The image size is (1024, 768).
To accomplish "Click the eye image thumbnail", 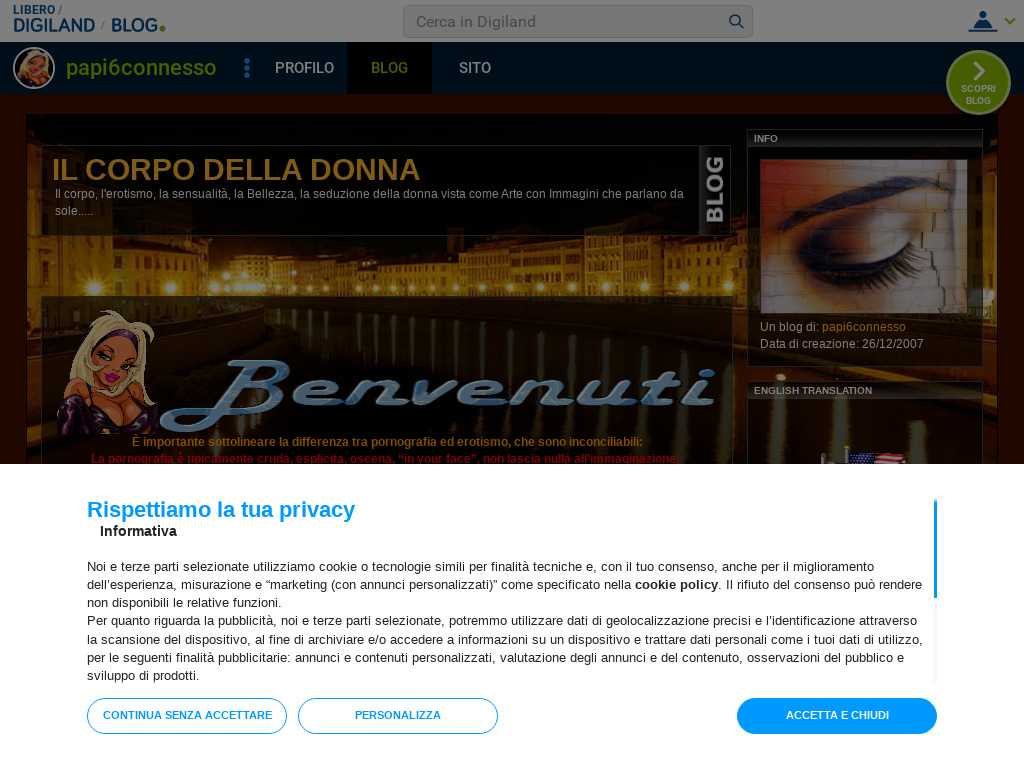I will click(863, 236).
